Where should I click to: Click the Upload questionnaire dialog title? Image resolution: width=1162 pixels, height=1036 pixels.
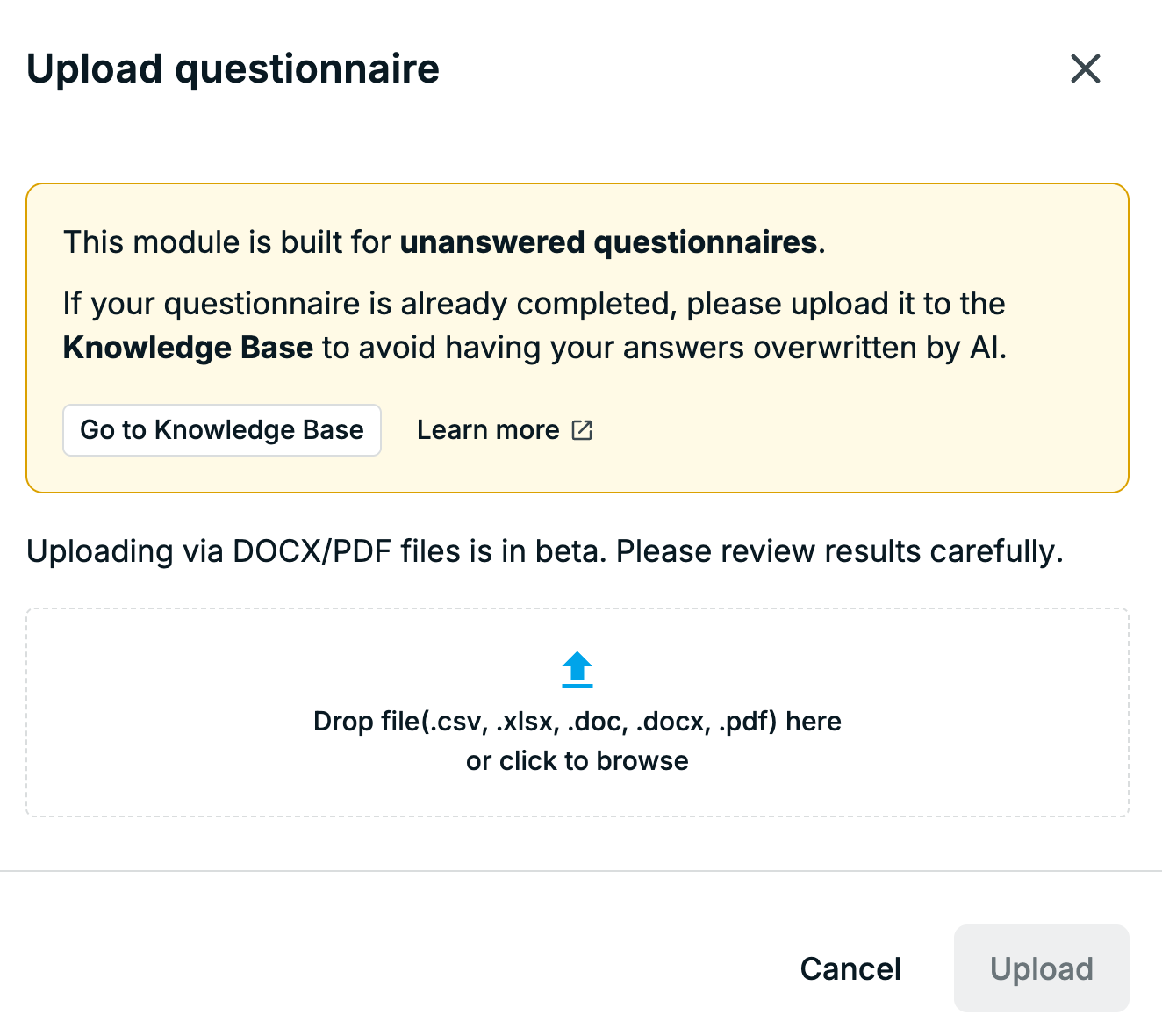tap(233, 68)
